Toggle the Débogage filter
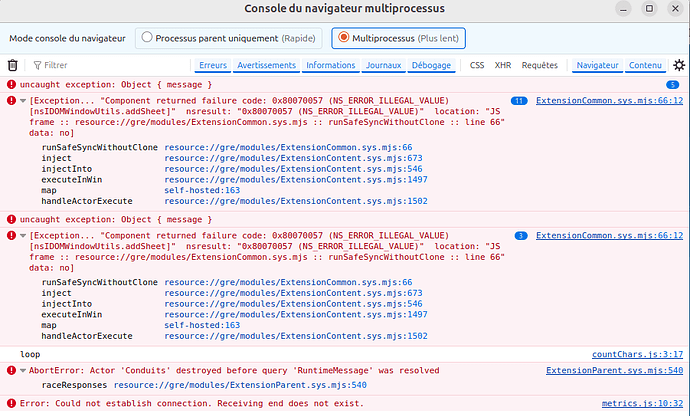The height and width of the screenshot is (416, 690). pos(431,65)
